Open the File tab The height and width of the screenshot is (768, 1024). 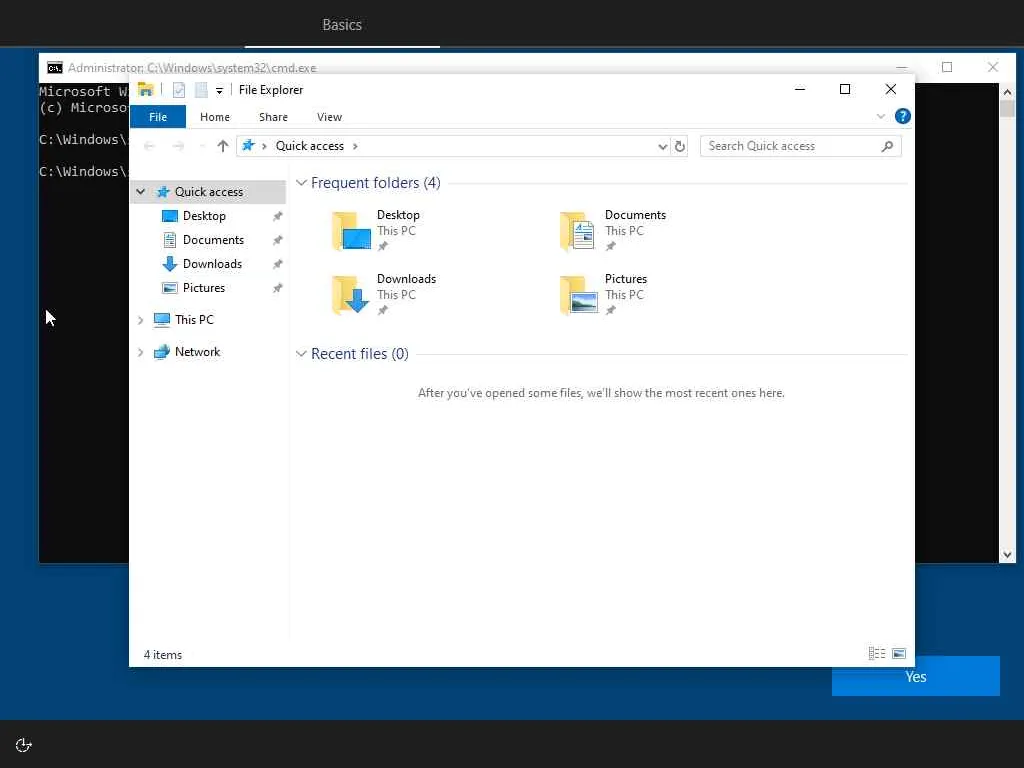tap(158, 117)
